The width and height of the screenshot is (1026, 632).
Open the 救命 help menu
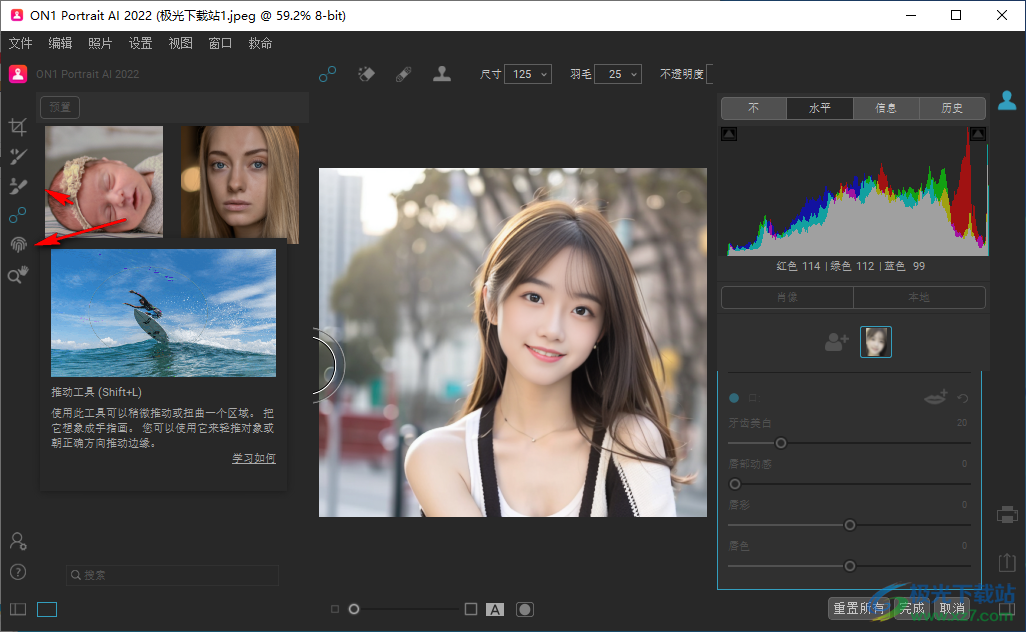pos(260,43)
